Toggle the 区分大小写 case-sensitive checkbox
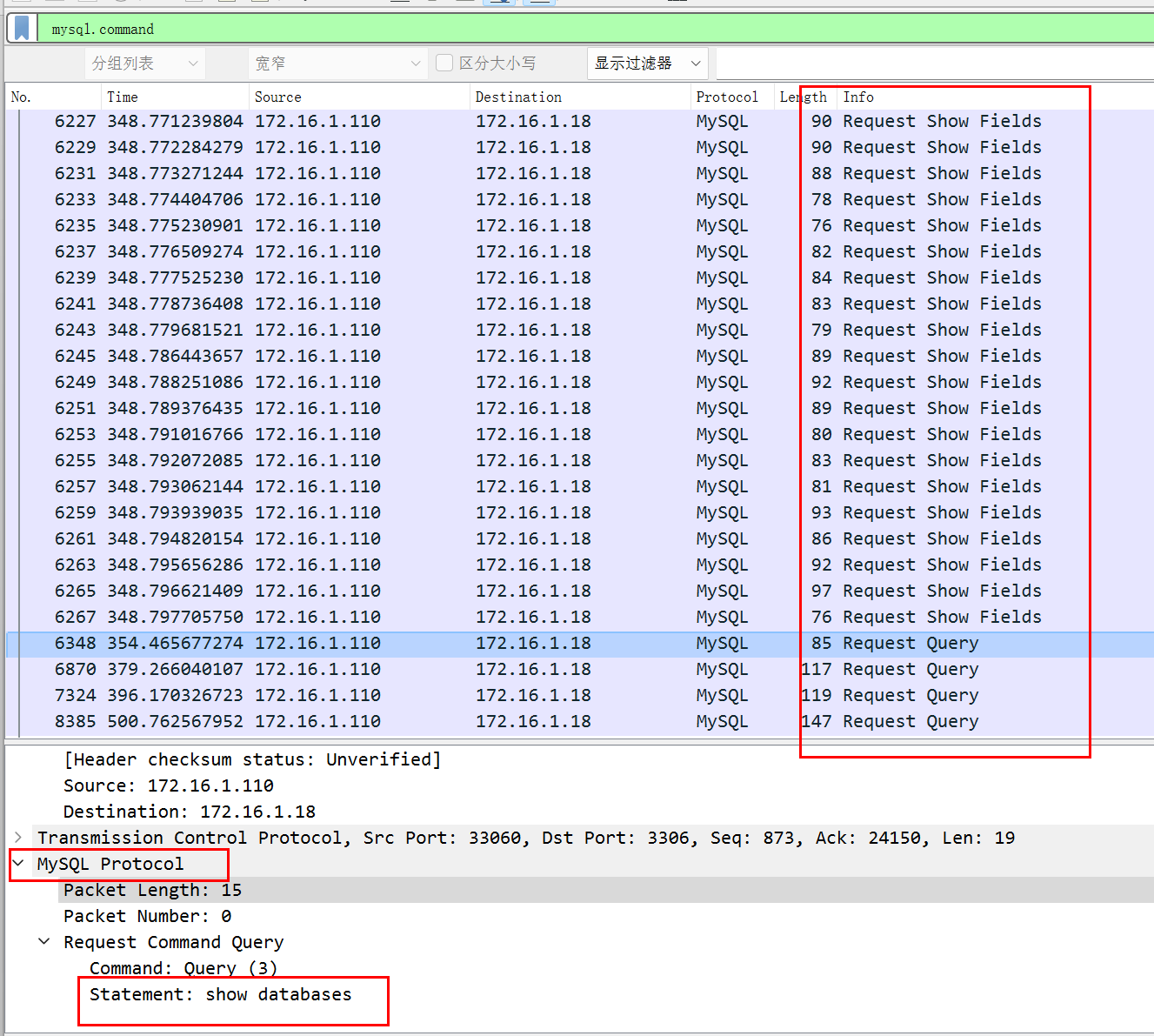1154x1036 pixels. 444,63
